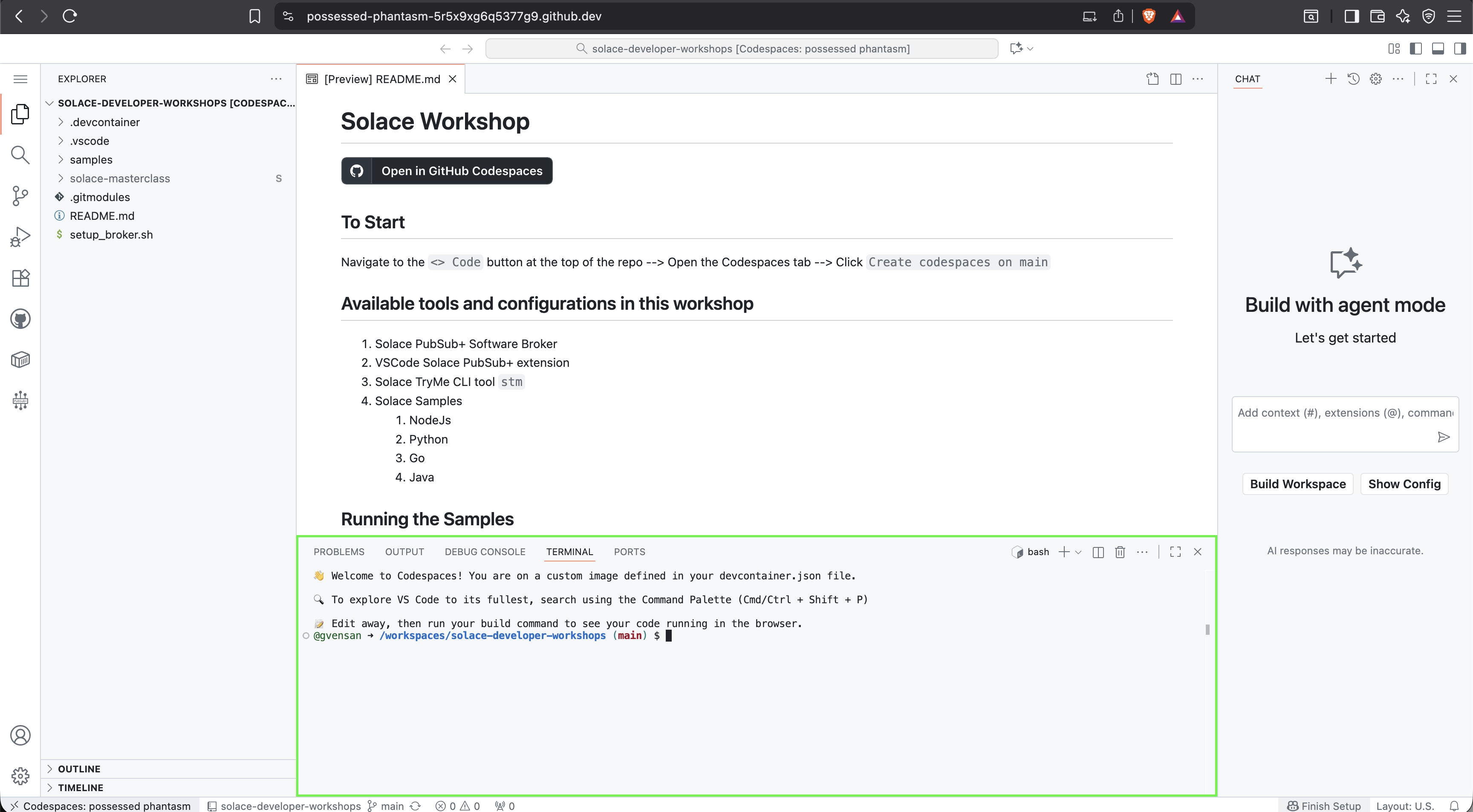The image size is (1473, 812).
Task: Click the Open in GitHub Codespaces button
Action: click(447, 170)
